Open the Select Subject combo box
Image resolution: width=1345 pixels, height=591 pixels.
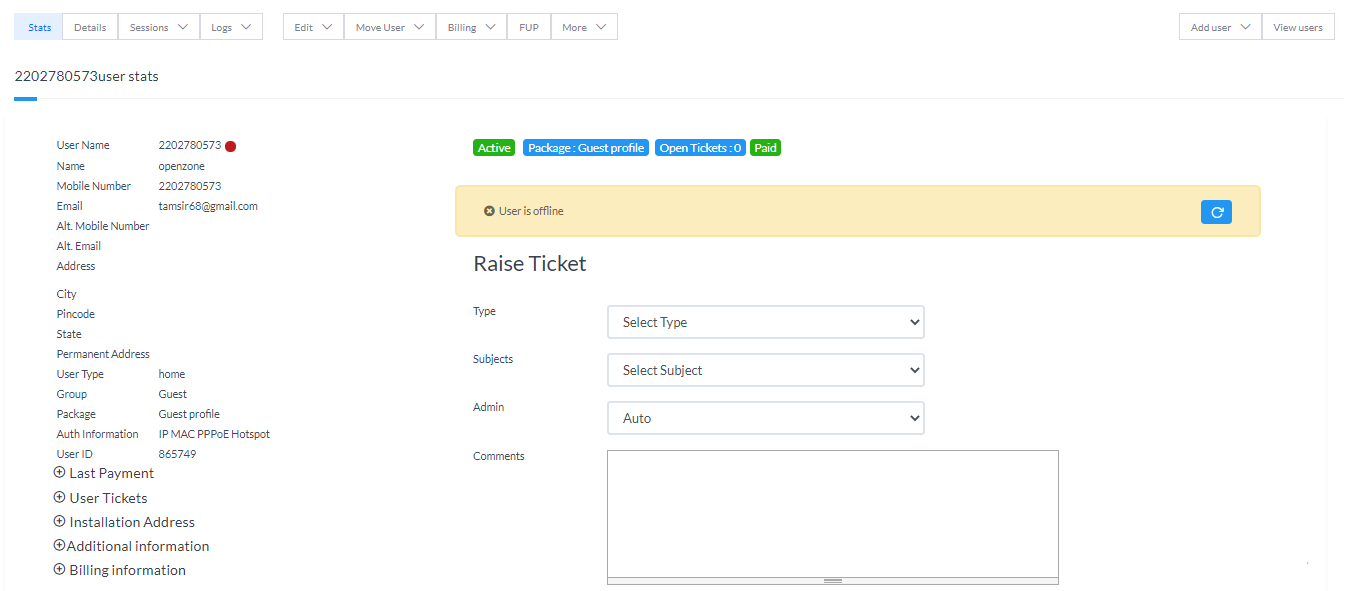point(765,369)
